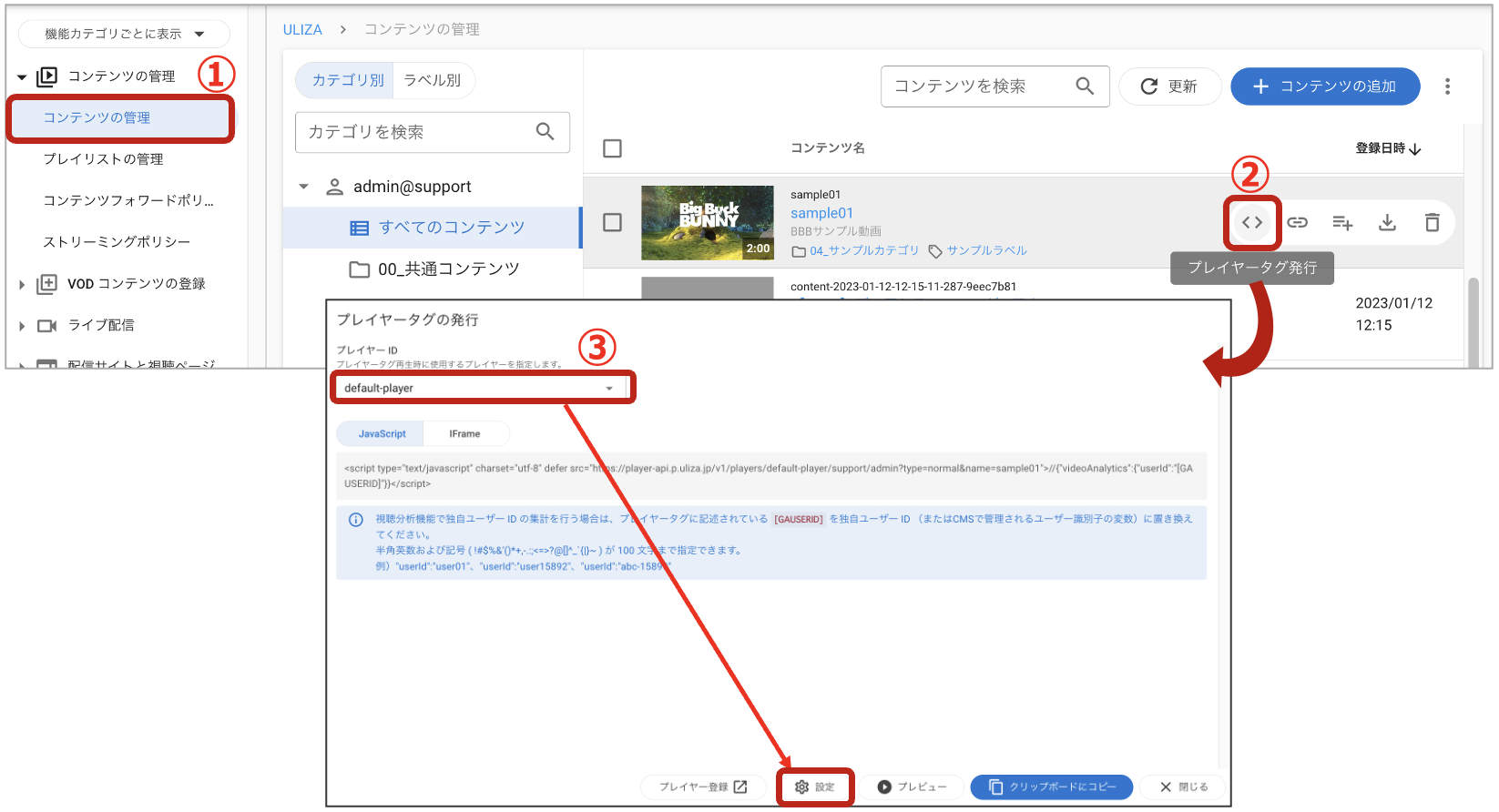1499x812 pixels.
Task: Click the 閉じる button in dialog
Action: point(1184,787)
